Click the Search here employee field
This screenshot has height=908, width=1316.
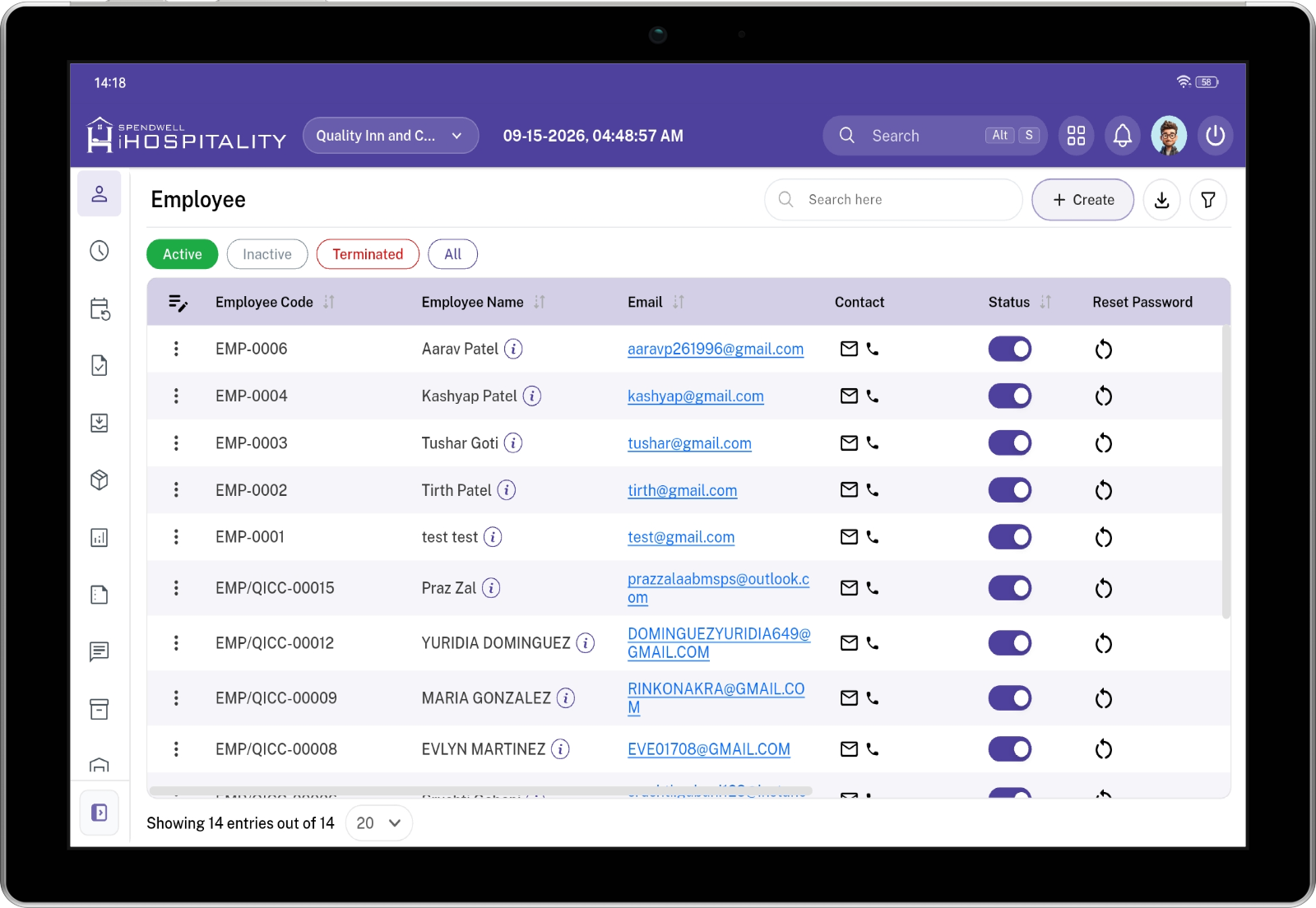(x=894, y=200)
